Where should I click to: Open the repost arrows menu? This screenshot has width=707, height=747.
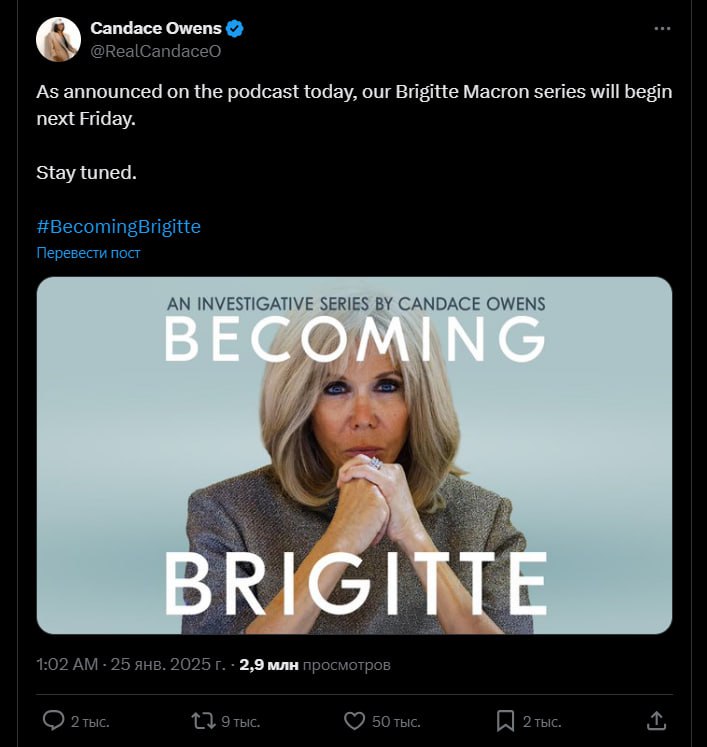202,720
